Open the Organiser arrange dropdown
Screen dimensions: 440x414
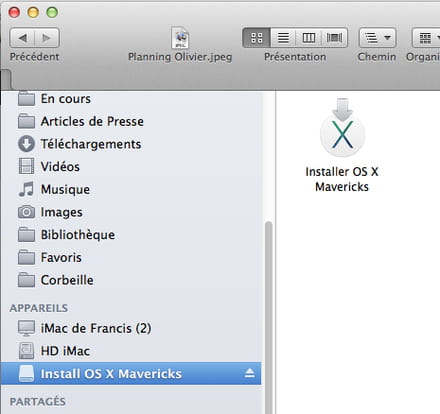click(x=427, y=38)
